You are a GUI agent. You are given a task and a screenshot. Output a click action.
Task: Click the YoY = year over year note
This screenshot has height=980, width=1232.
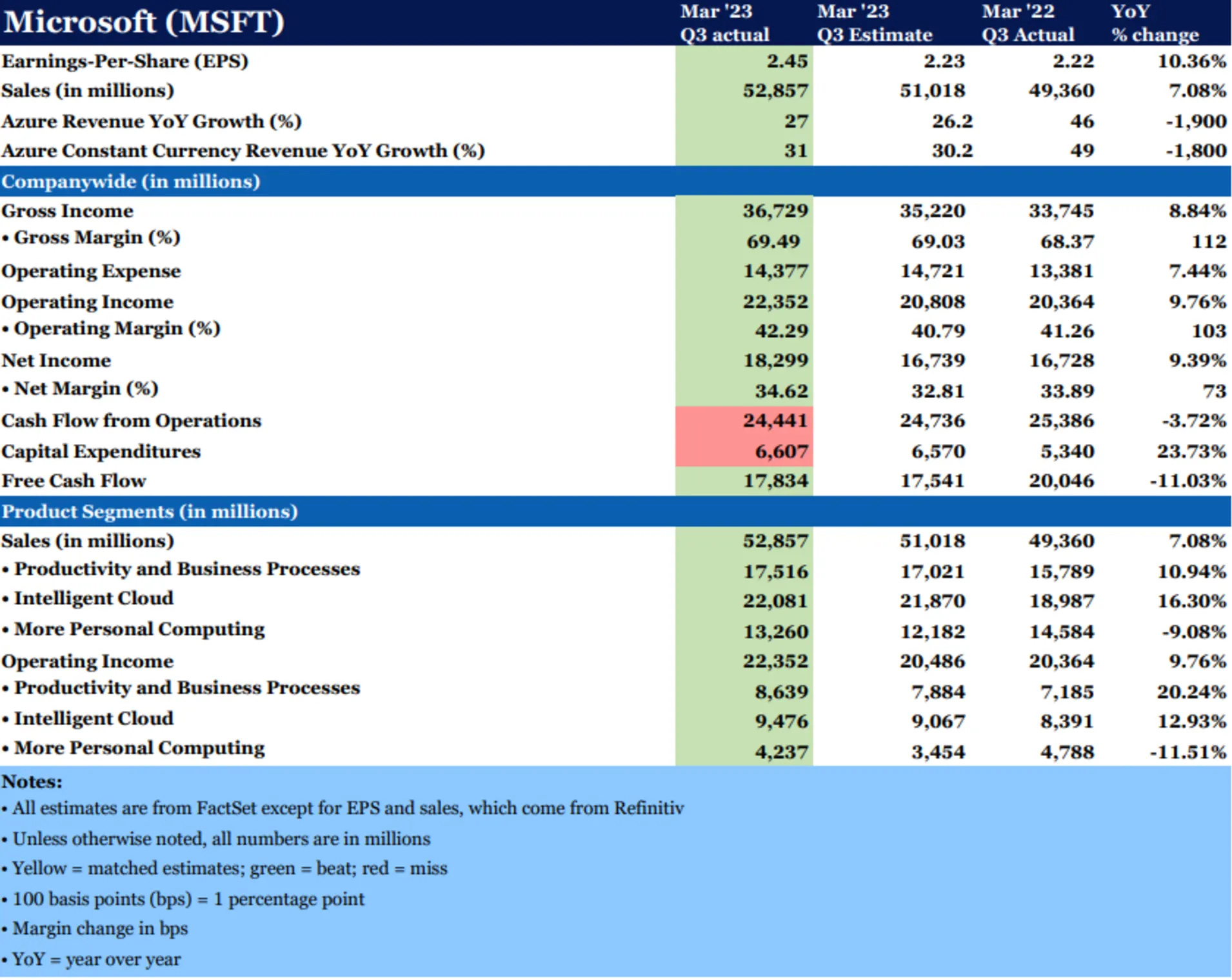(x=91, y=959)
